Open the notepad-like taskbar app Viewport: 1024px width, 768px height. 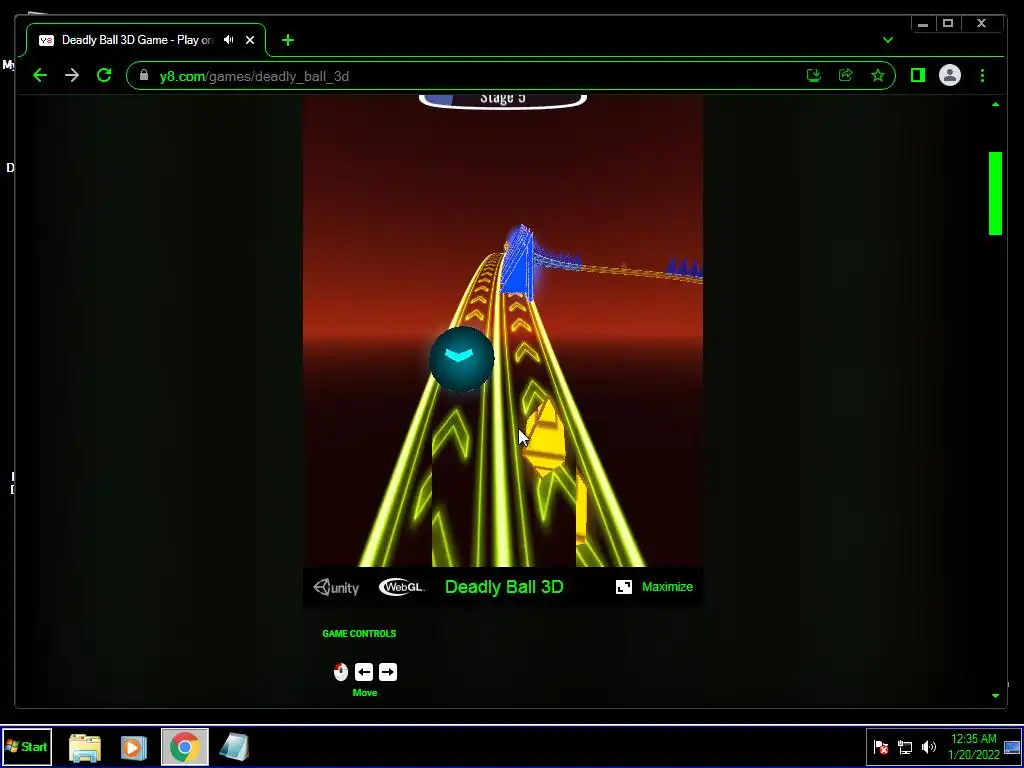pos(234,748)
